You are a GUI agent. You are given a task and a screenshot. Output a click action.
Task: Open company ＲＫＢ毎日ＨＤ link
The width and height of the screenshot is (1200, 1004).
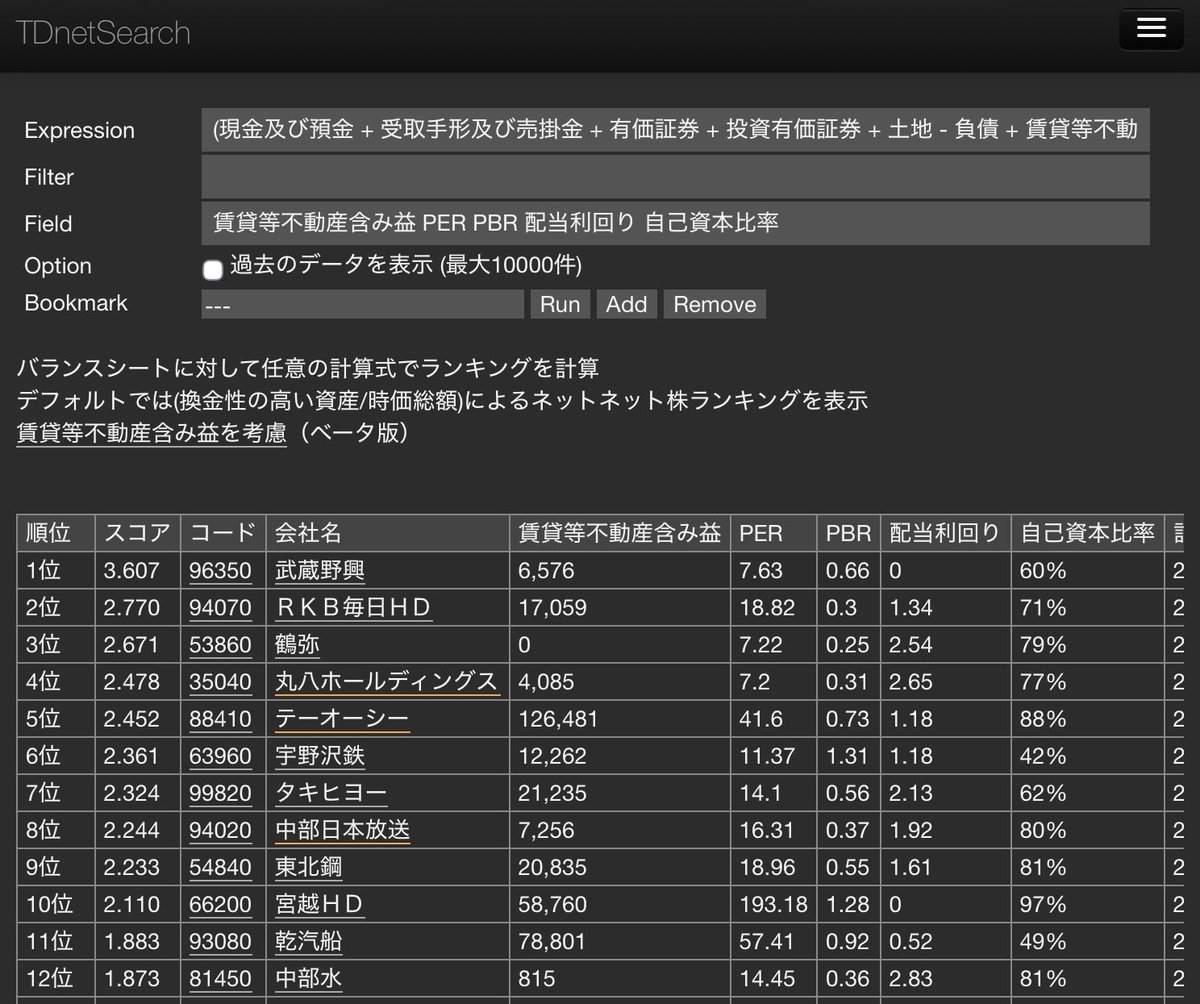click(x=354, y=608)
